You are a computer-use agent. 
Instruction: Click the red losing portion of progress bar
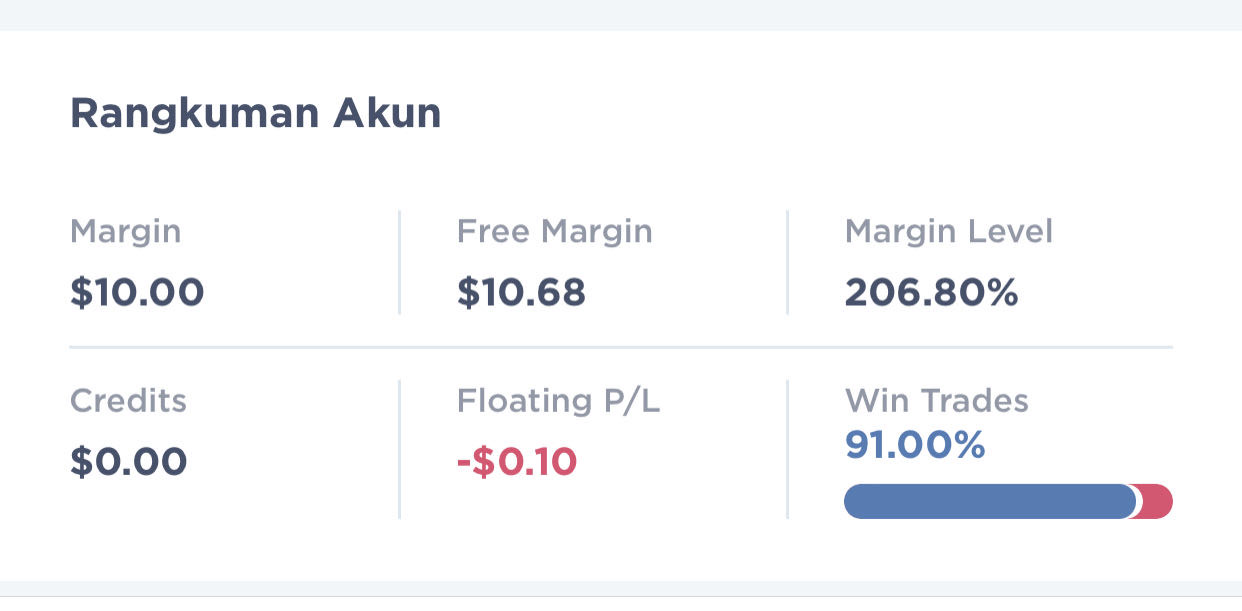(1157, 501)
